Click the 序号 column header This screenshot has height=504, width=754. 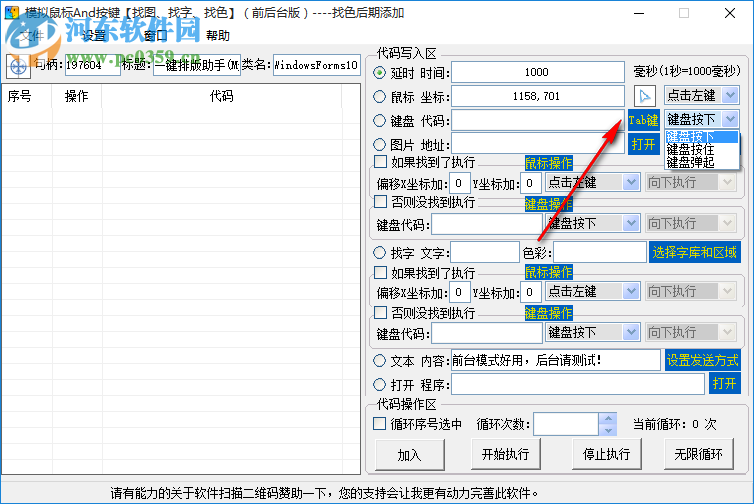tap(27, 96)
